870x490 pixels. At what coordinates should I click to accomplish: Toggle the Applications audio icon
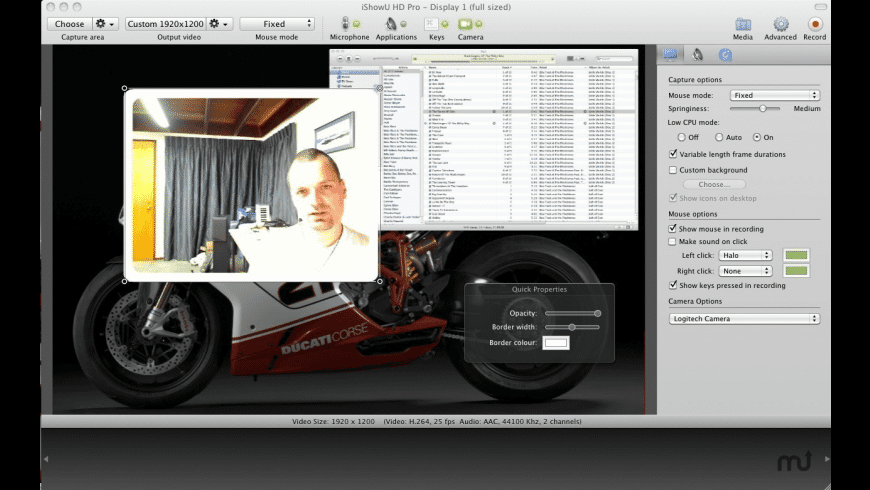(395, 24)
